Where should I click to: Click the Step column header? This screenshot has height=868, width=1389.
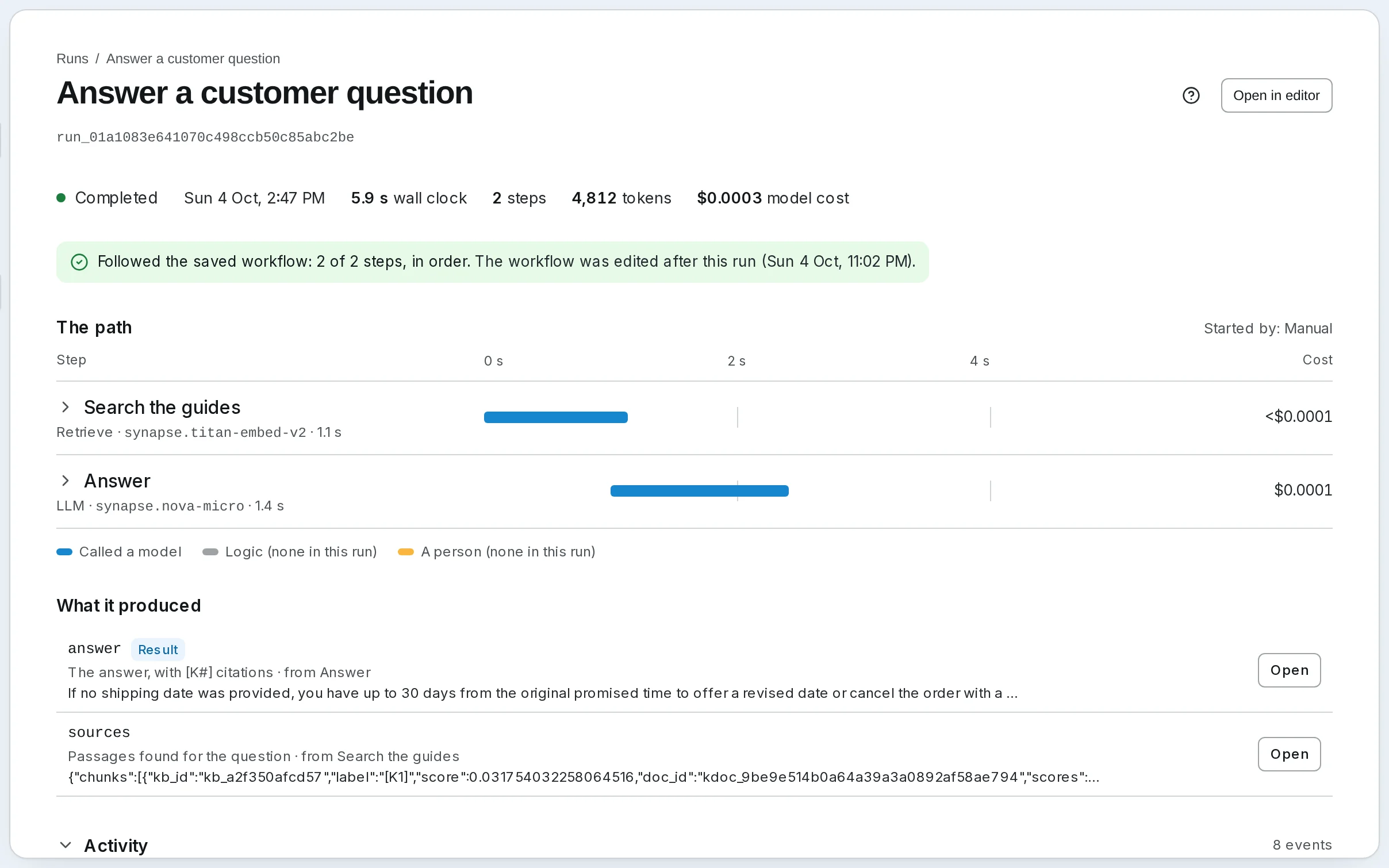tap(71, 360)
